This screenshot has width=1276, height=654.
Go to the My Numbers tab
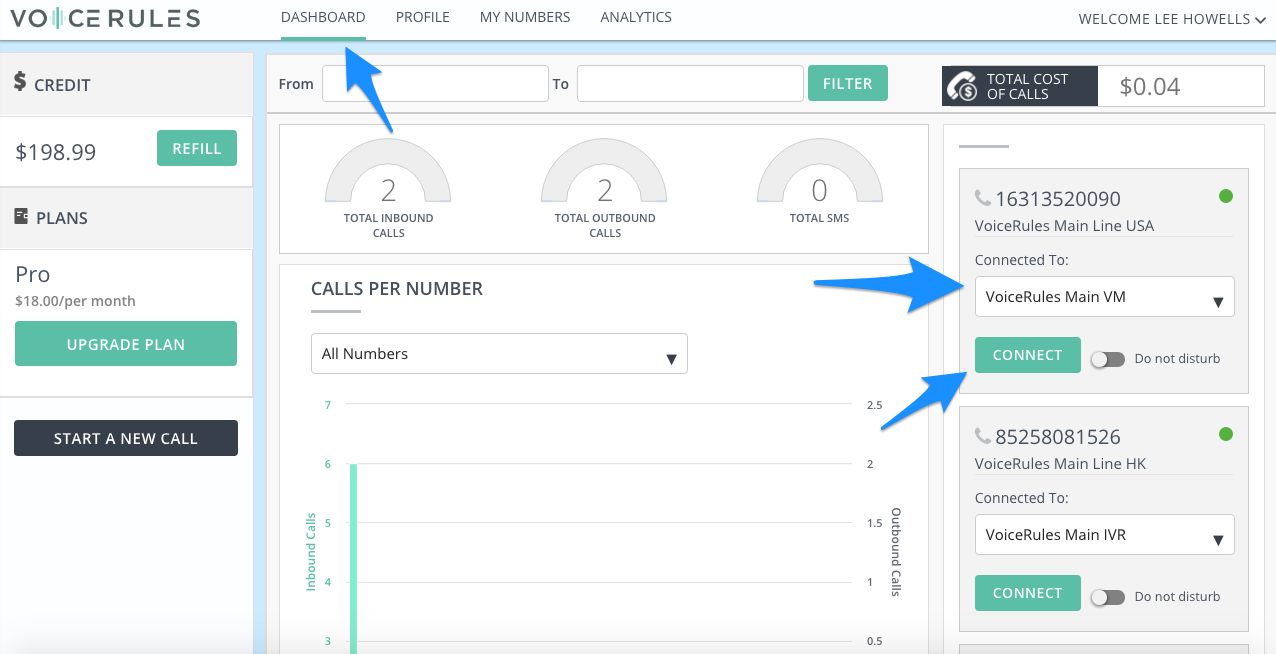pos(525,17)
